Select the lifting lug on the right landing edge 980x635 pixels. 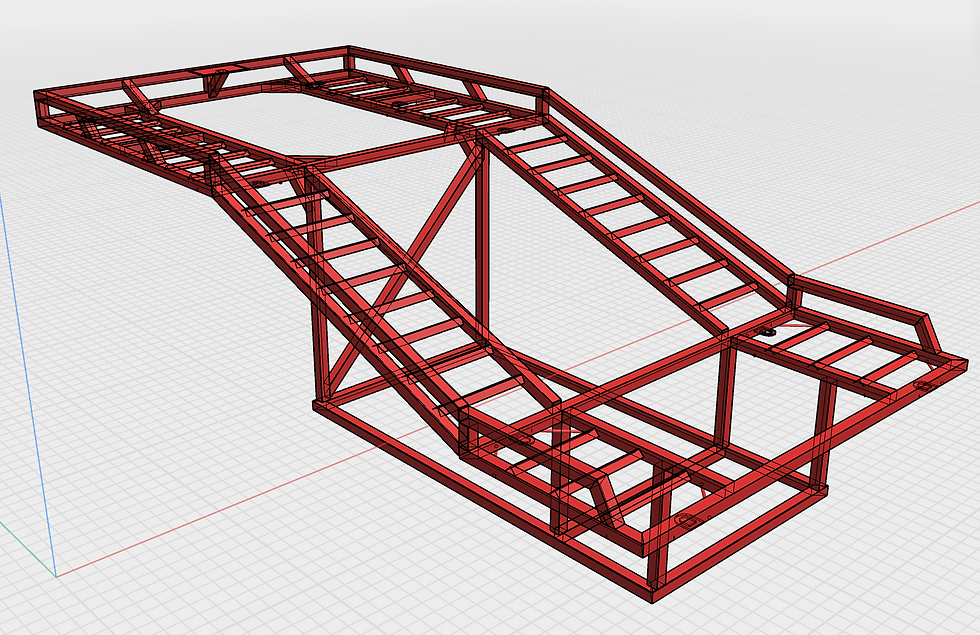pyautogui.click(x=924, y=386)
